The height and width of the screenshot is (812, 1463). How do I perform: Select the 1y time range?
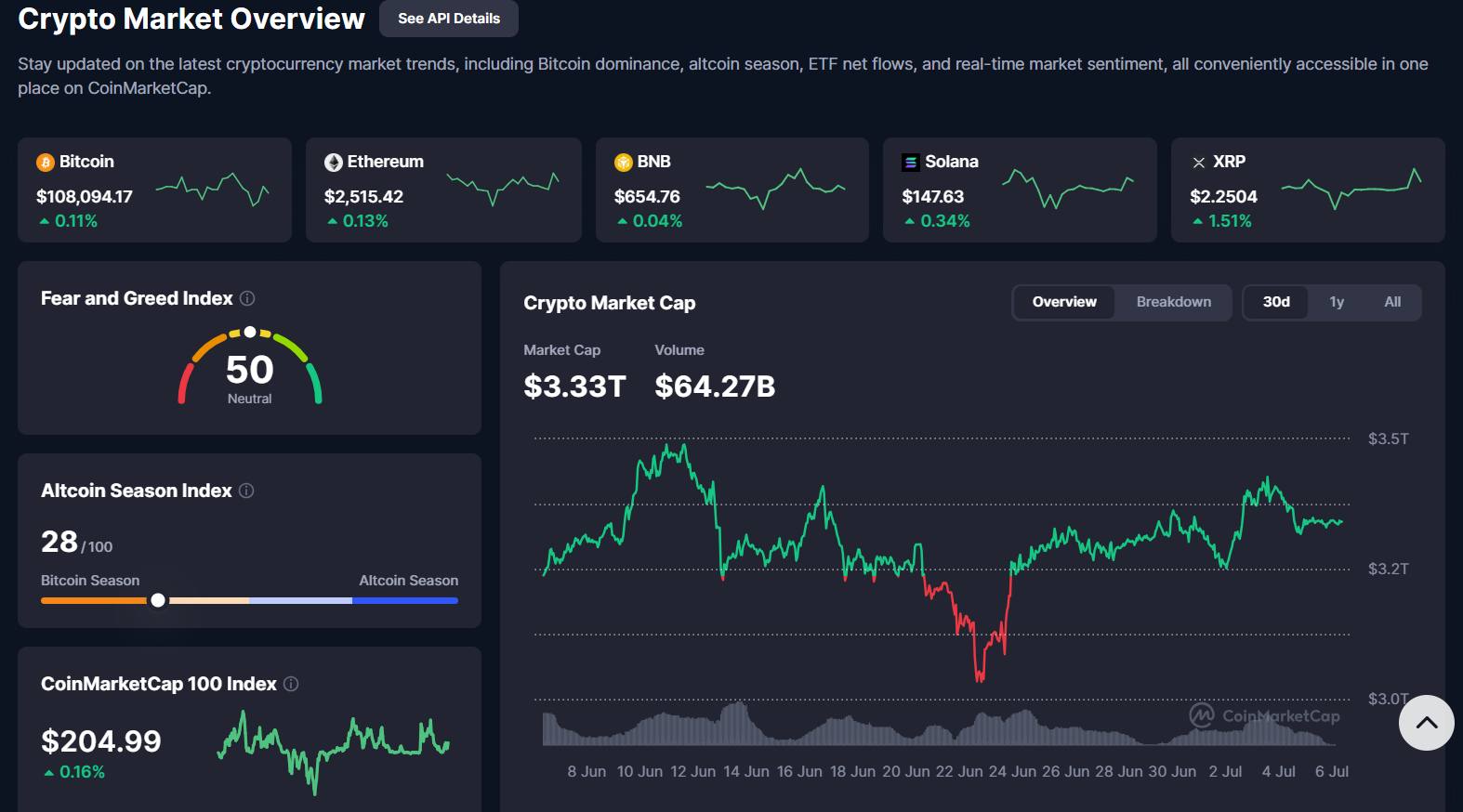(1337, 302)
